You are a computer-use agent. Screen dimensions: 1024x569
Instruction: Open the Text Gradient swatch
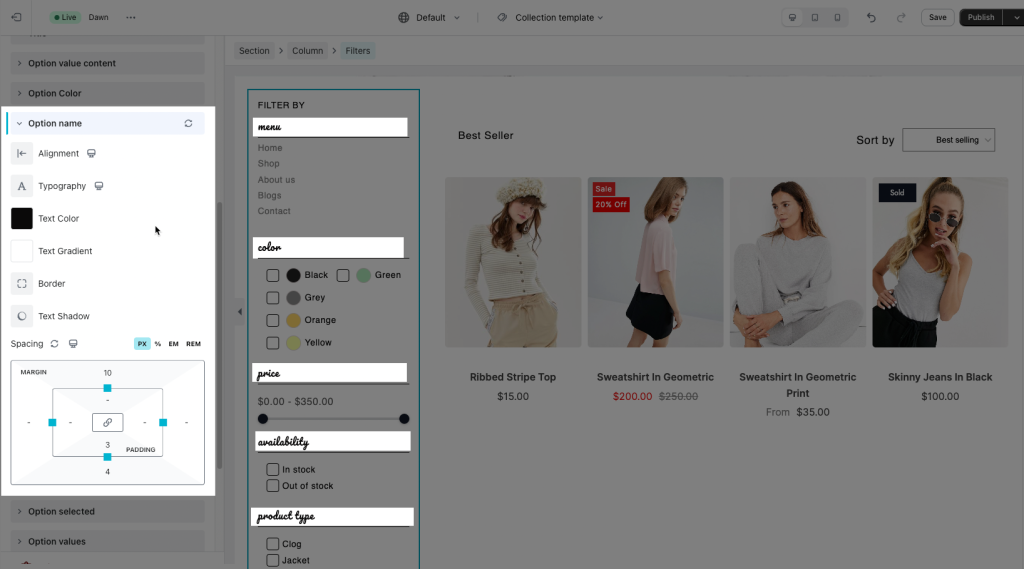point(22,251)
